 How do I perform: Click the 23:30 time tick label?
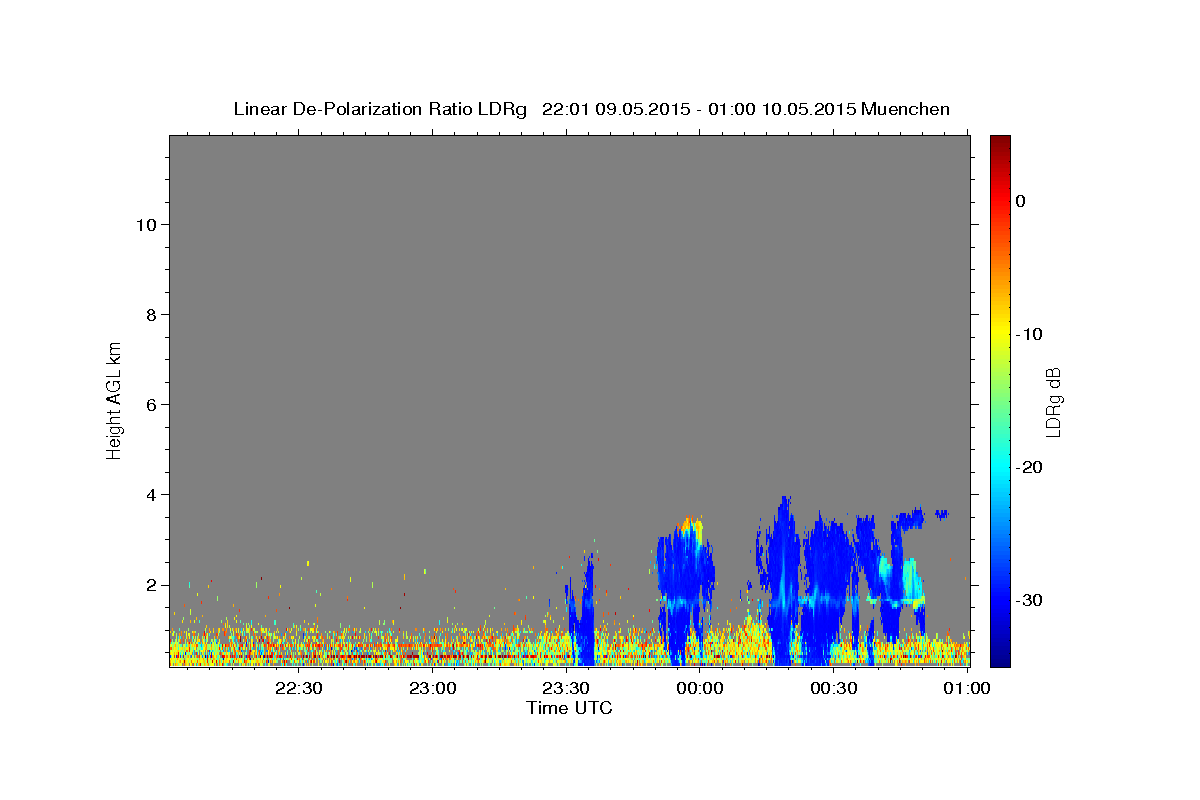point(566,689)
